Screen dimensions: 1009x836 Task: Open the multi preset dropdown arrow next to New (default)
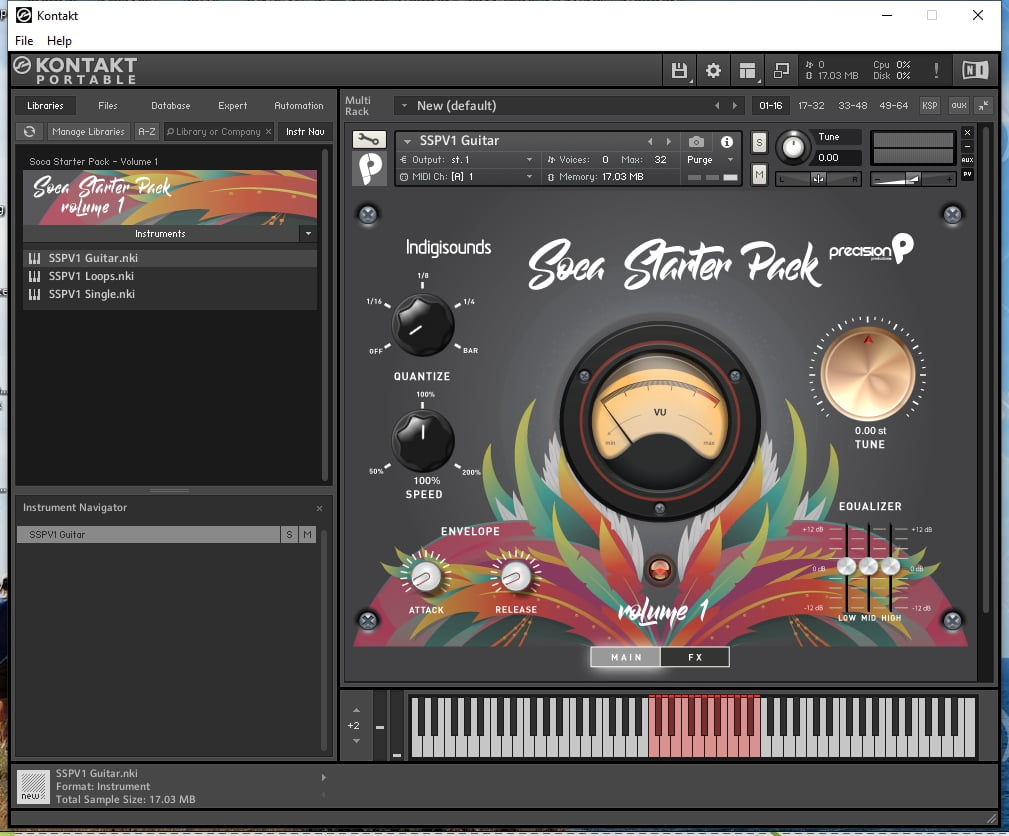pyautogui.click(x=404, y=106)
